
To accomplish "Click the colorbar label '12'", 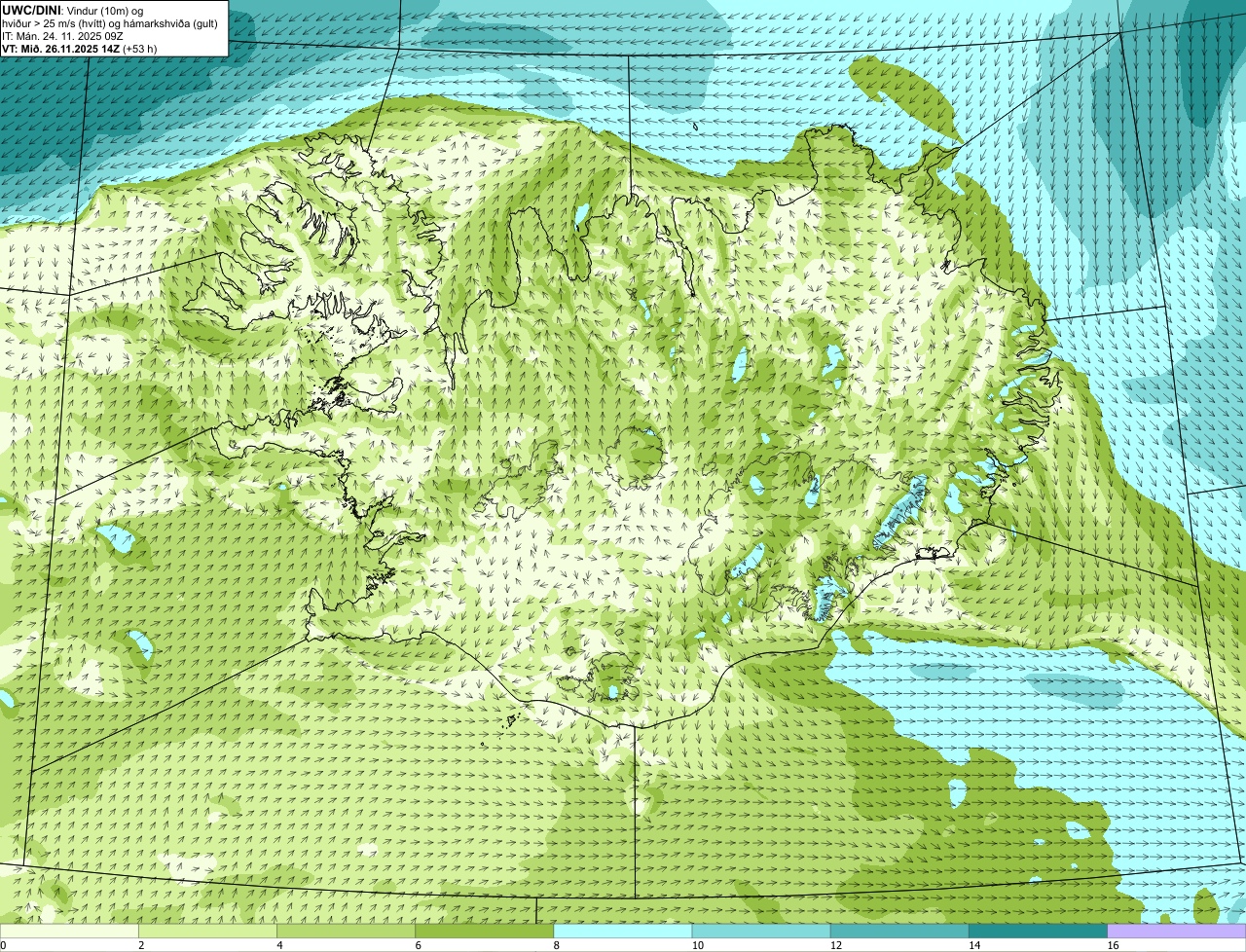I will (x=836, y=945).
